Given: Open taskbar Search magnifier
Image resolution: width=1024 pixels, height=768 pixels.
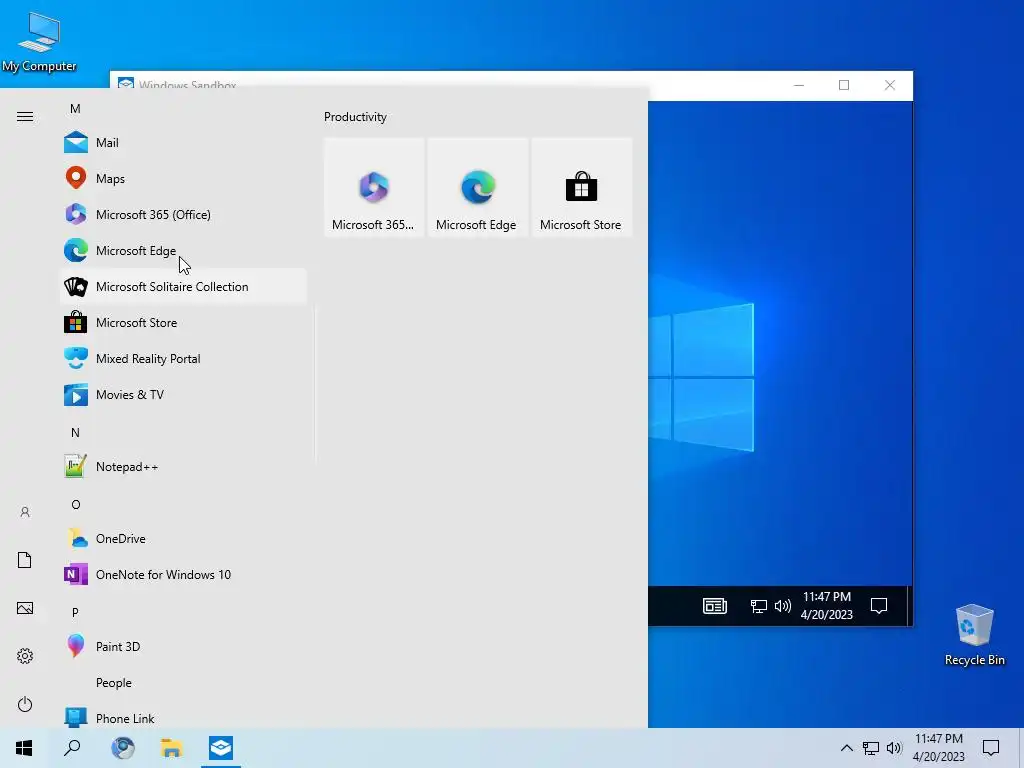Looking at the screenshot, I should click(x=72, y=748).
